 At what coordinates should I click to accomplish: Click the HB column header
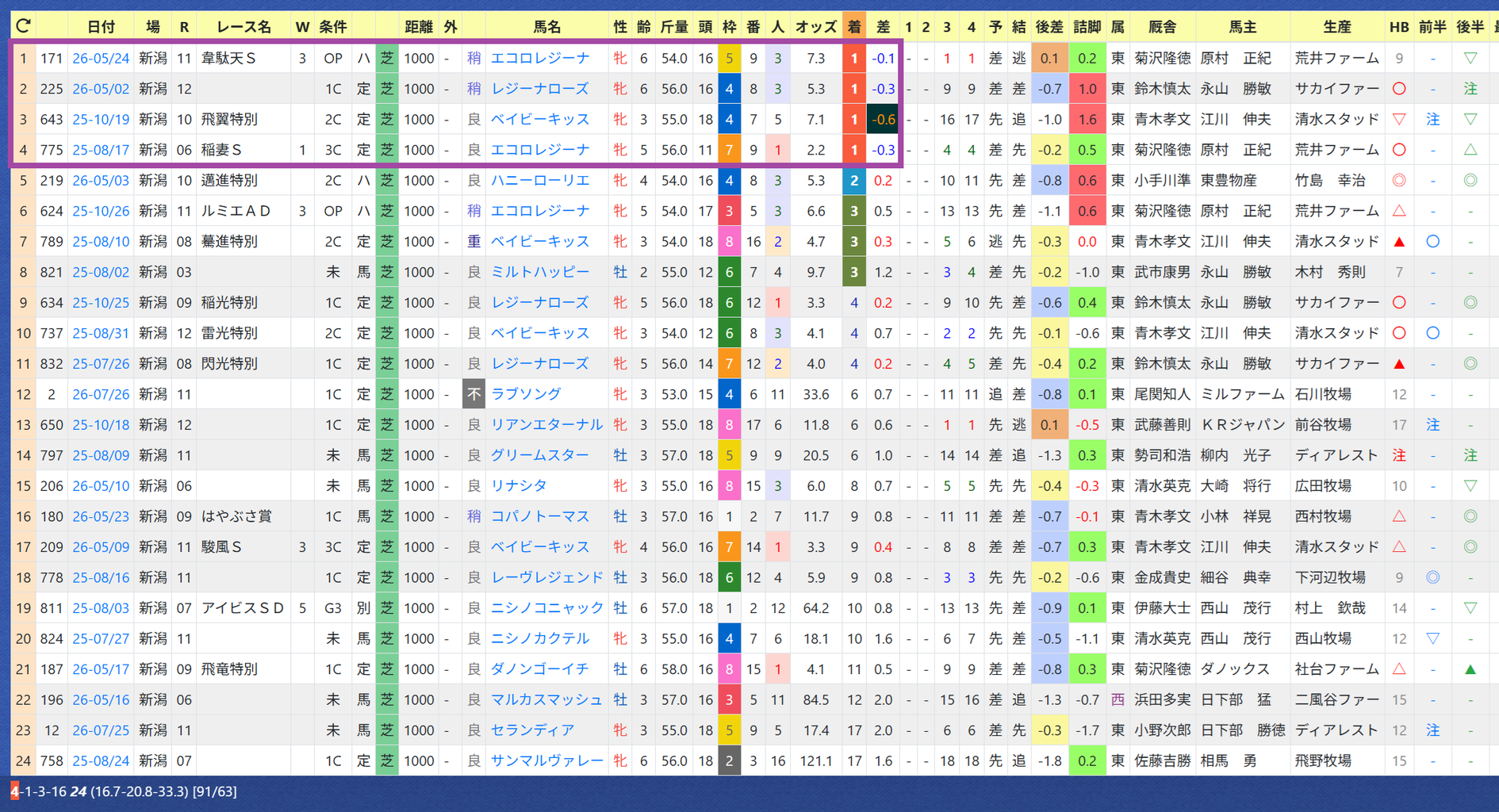pyautogui.click(x=1399, y=26)
